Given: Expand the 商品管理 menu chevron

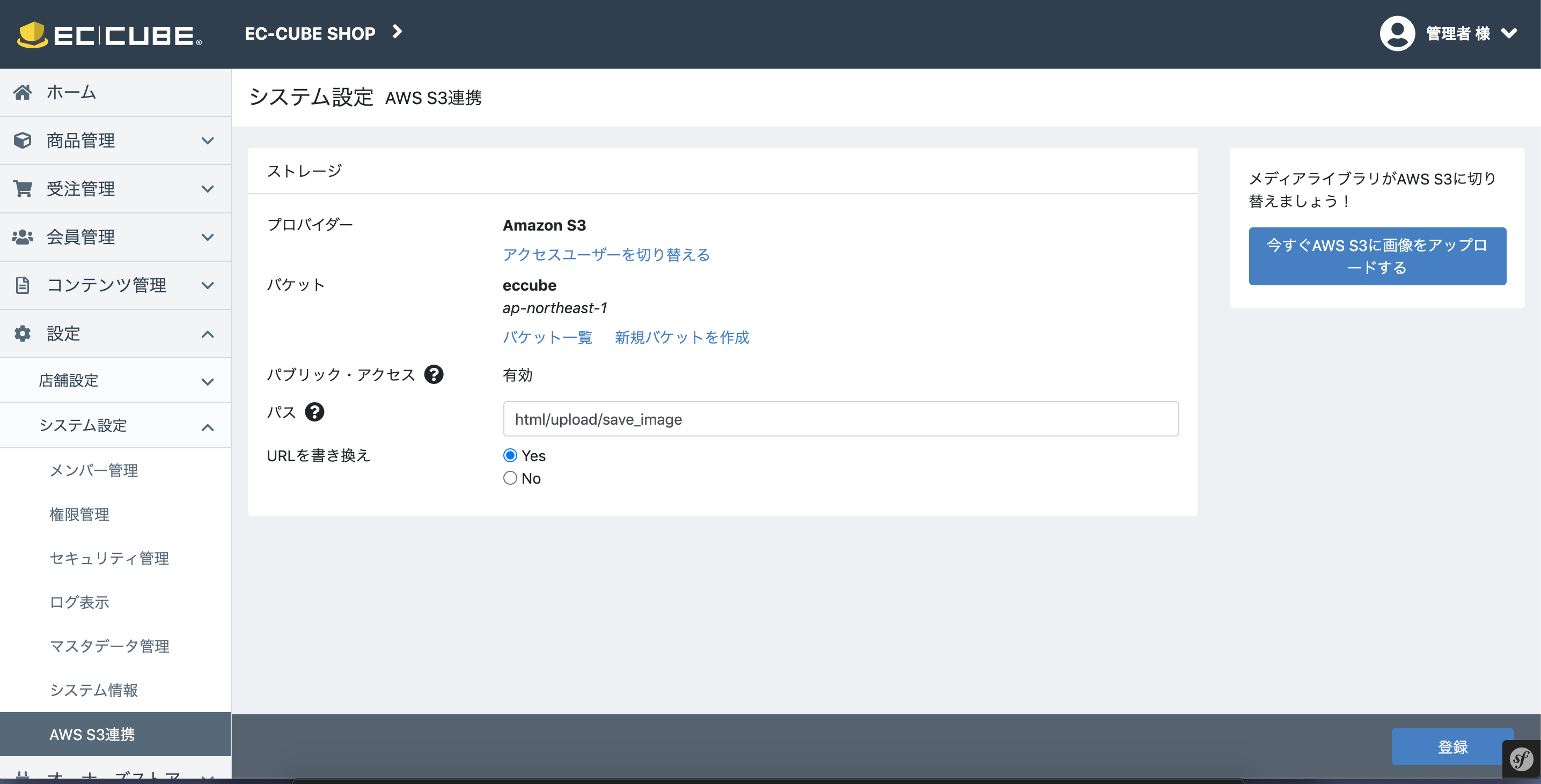Looking at the screenshot, I should 208,141.
